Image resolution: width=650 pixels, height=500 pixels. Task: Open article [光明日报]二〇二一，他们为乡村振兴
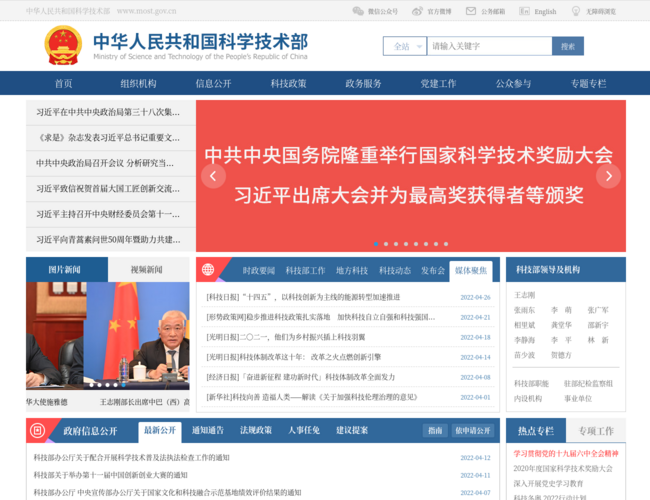[x=286, y=337]
